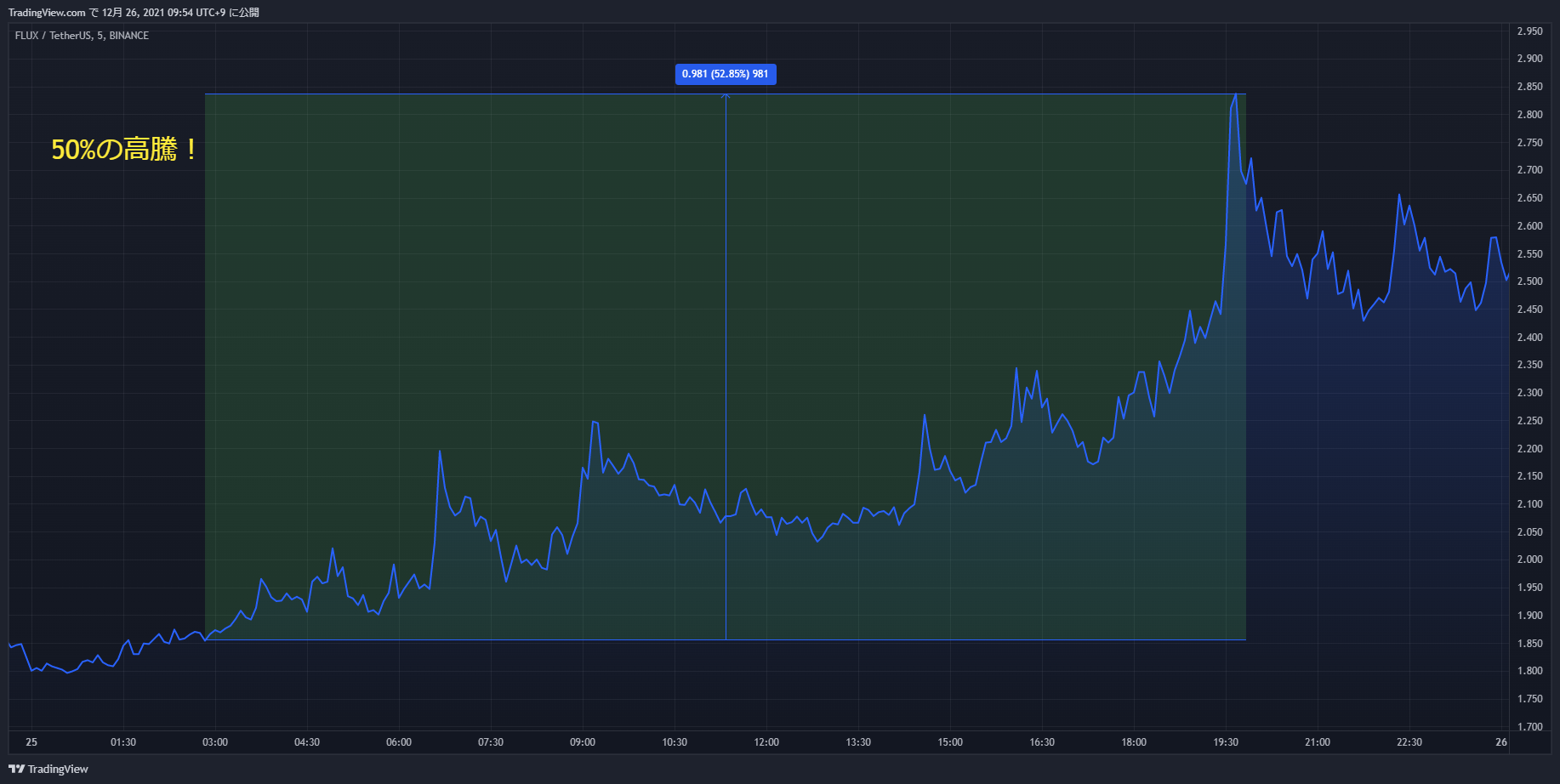The height and width of the screenshot is (784, 1560).
Task: Click the measurement label 0.981 (52.85%) 981
Action: click(726, 74)
